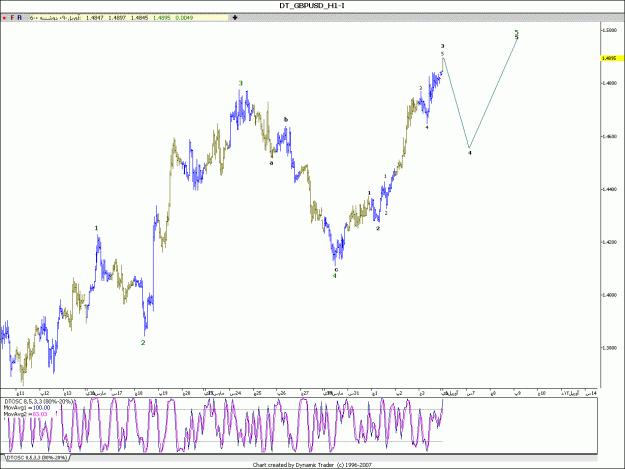Click the DTOSC 8,5,3,3 (80%-20%) indicator title
The width and height of the screenshot is (625, 469).
tap(38, 402)
